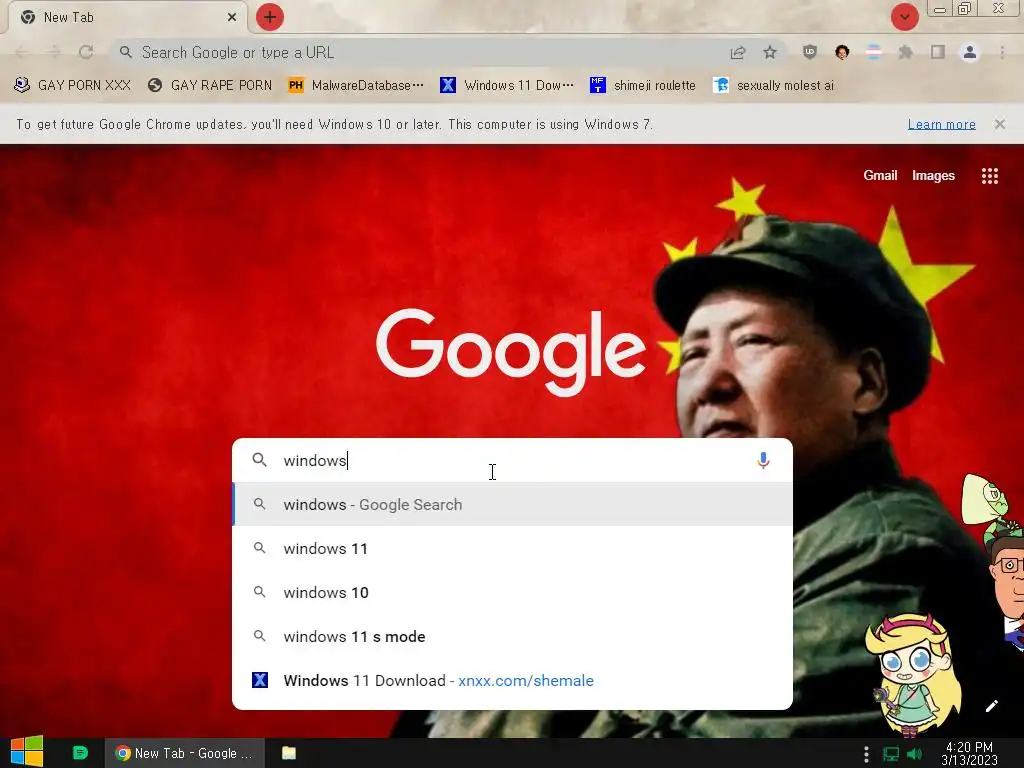Start voice search with the microphone
Image resolution: width=1024 pixels, height=768 pixels.
763,460
